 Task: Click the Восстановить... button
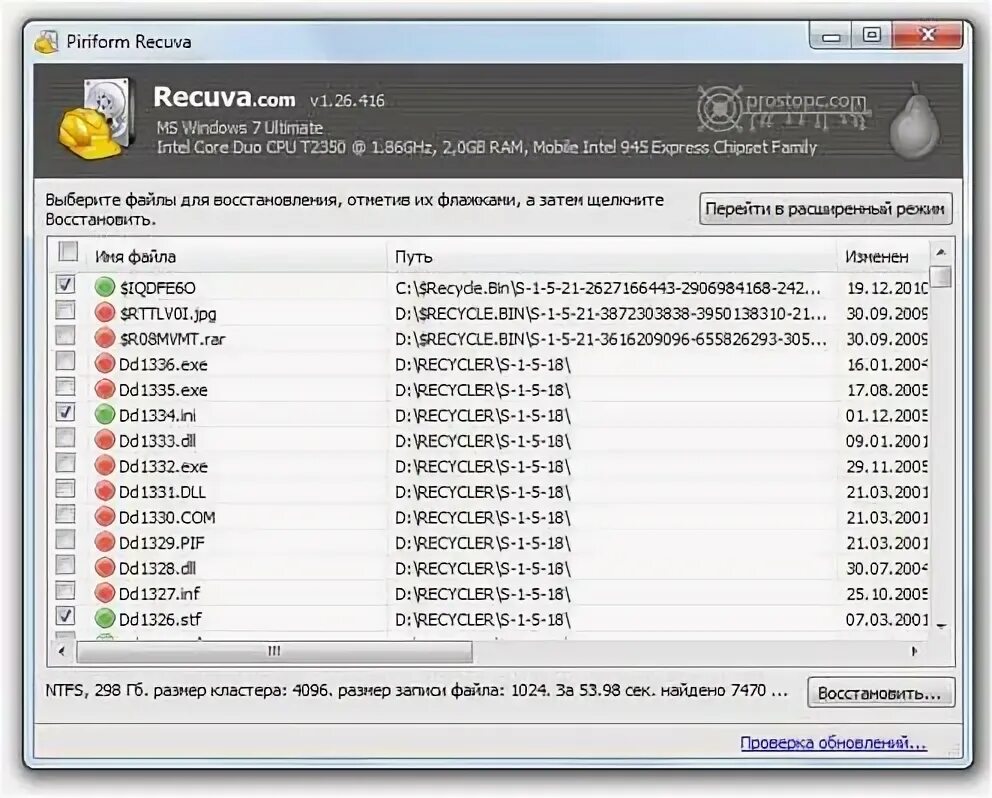click(x=880, y=693)
